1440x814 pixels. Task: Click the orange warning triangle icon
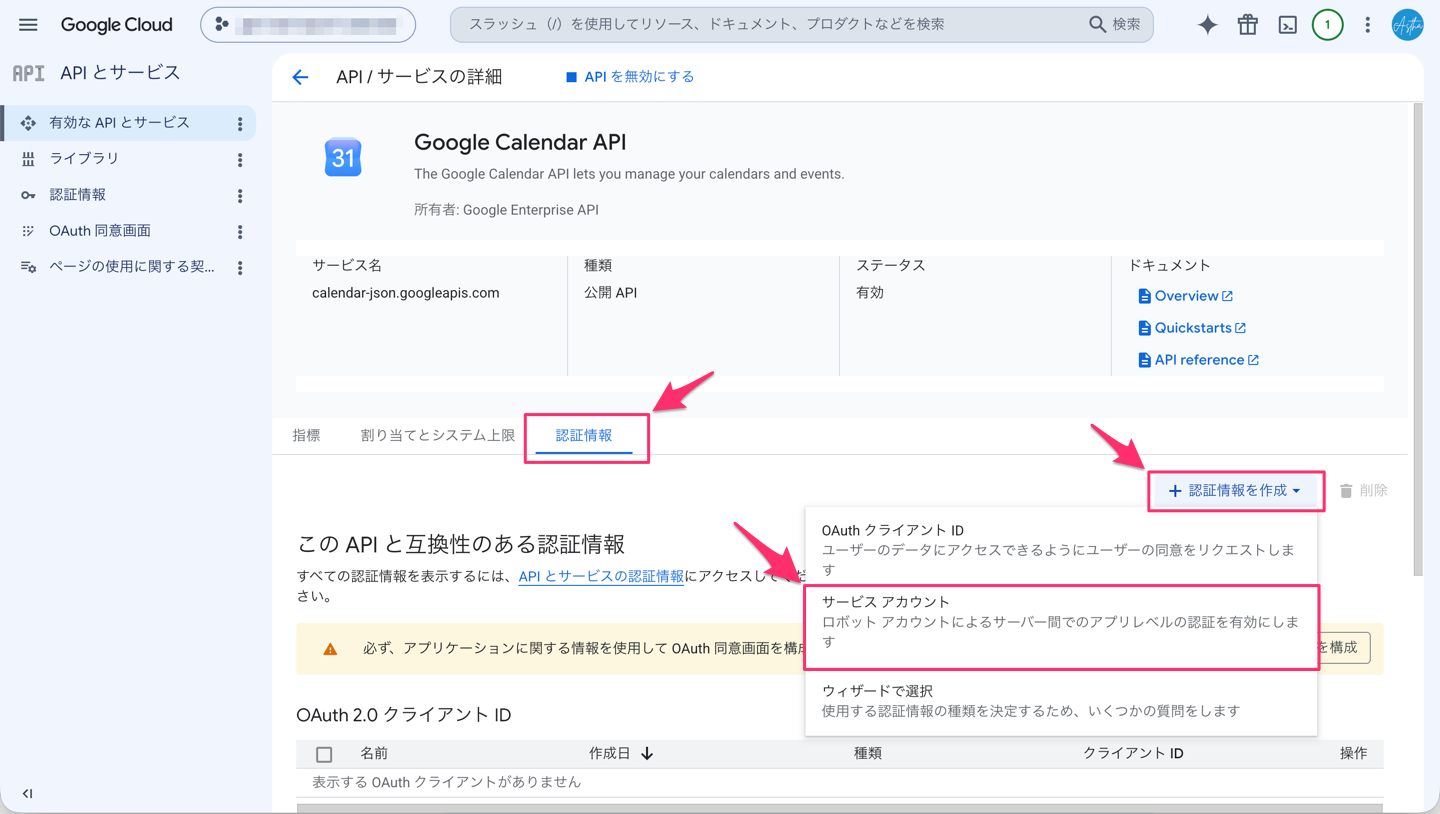(330, 649)
